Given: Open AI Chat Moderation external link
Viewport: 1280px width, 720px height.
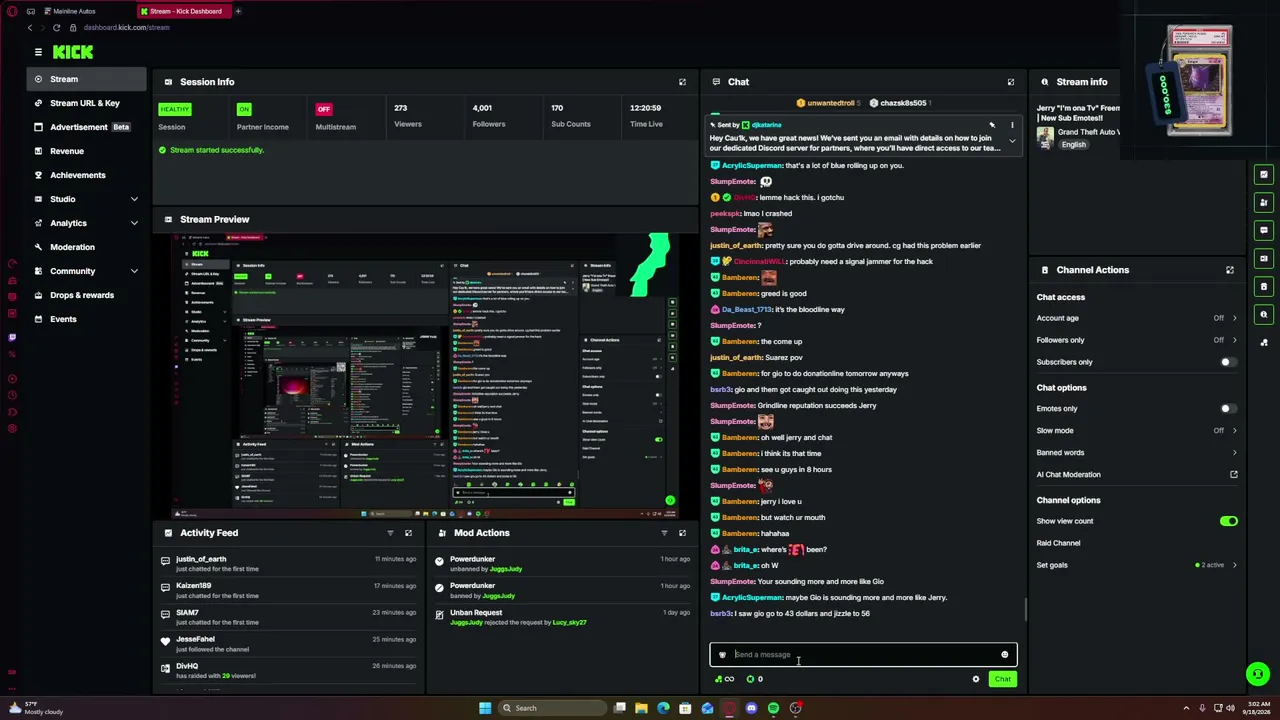Looking at the screenshot, I should pos(1234,475).
